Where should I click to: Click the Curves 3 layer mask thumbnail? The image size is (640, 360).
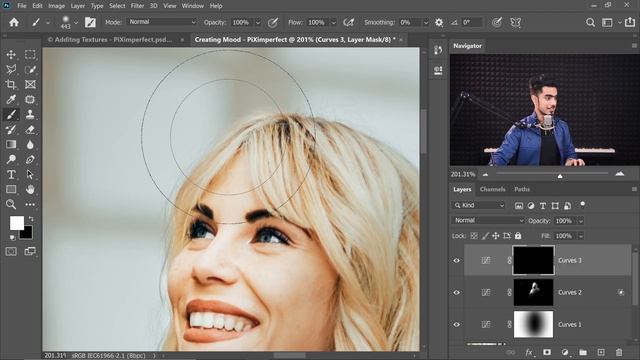tap(533, 260)
